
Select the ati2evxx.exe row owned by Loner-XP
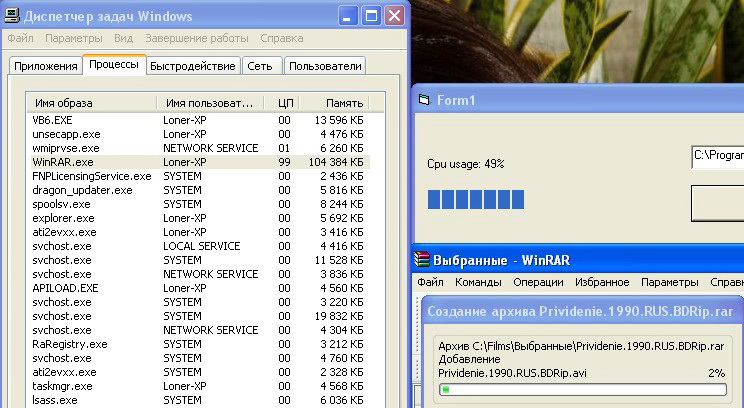[x=200, y=232]
